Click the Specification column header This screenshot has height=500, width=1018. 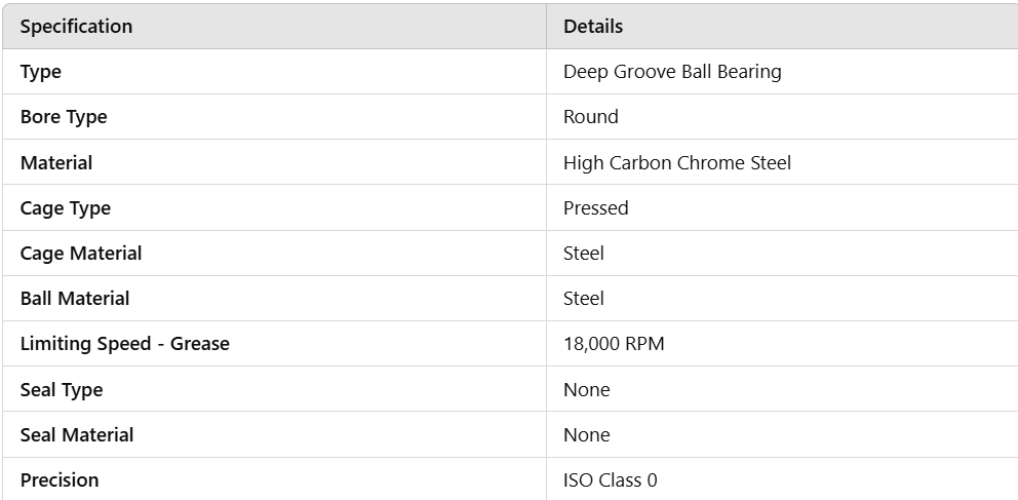click(x=78, y=27)
